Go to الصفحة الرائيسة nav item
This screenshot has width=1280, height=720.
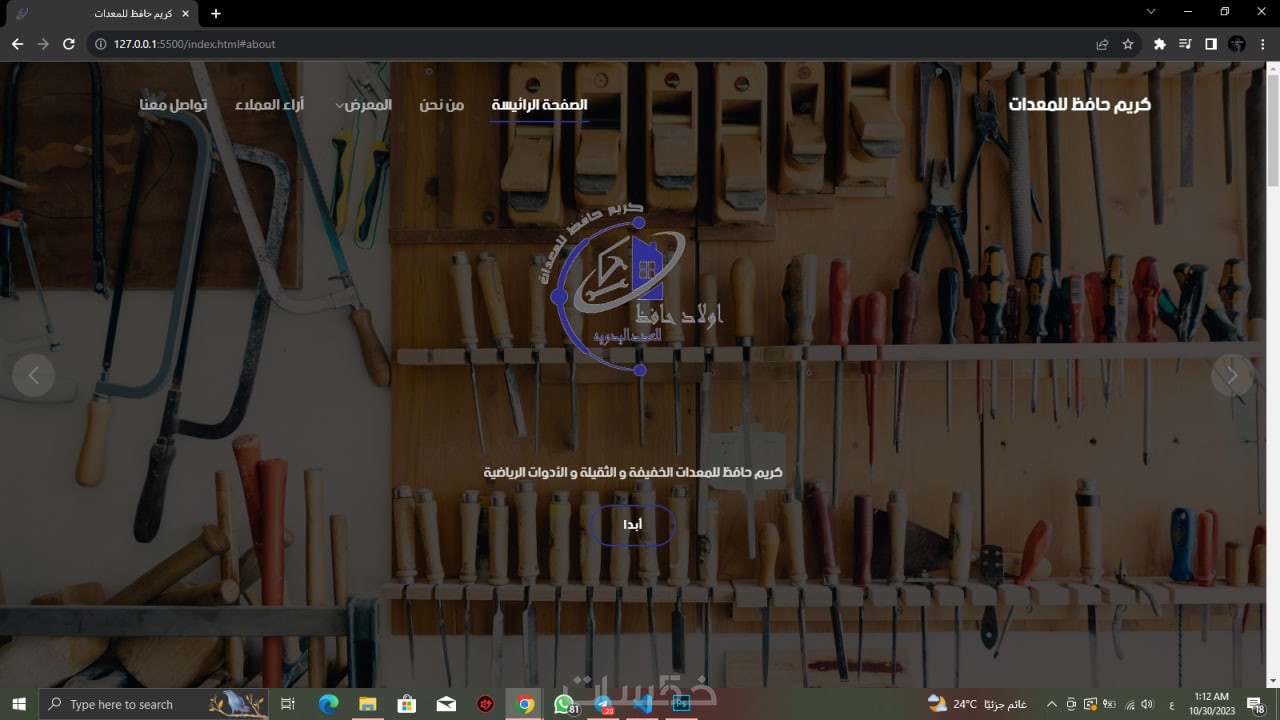pyautogui.click(x=539, y=105)
